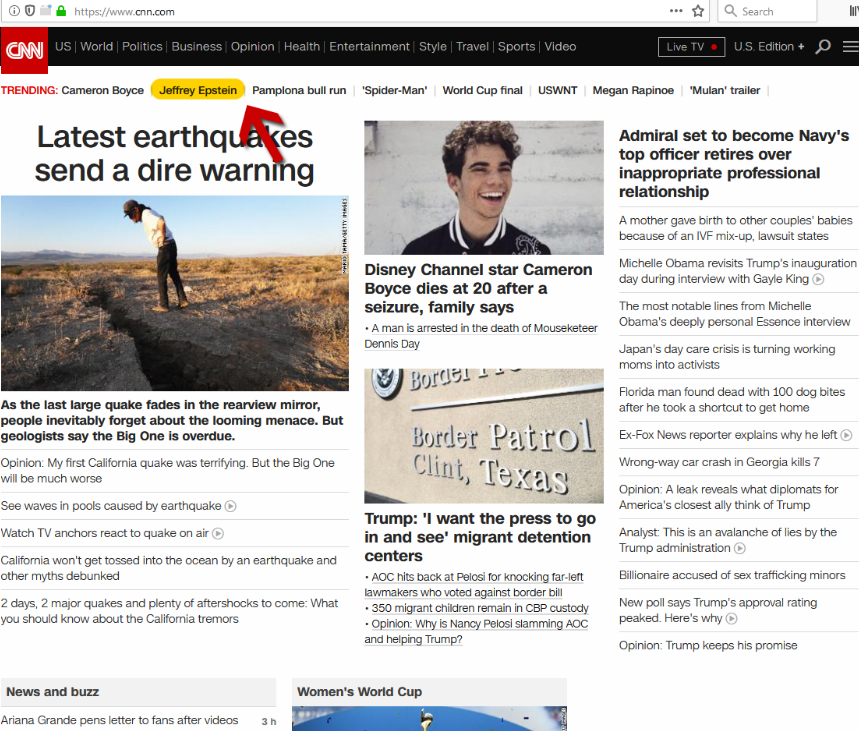
Task: Open the Travel section
Action: coord(472,47)
